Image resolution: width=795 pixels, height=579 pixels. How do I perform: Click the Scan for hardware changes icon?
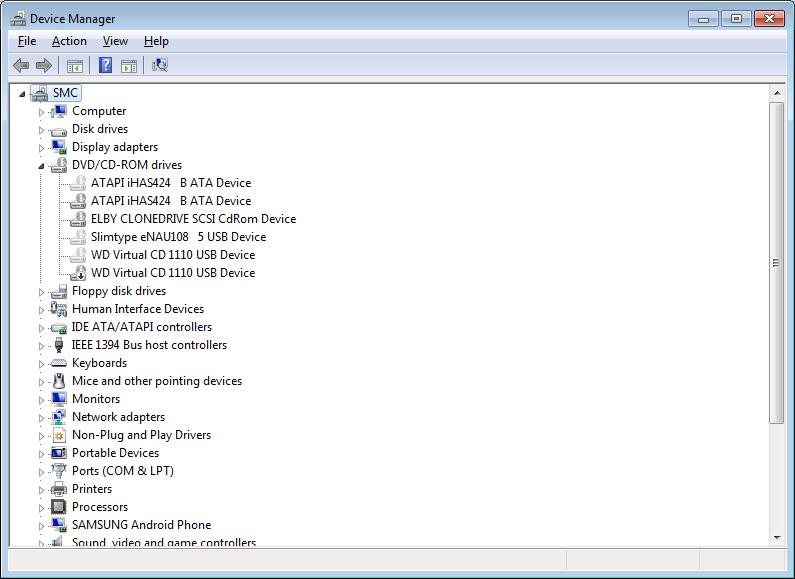pyautogui.click(x=159, y=66)
